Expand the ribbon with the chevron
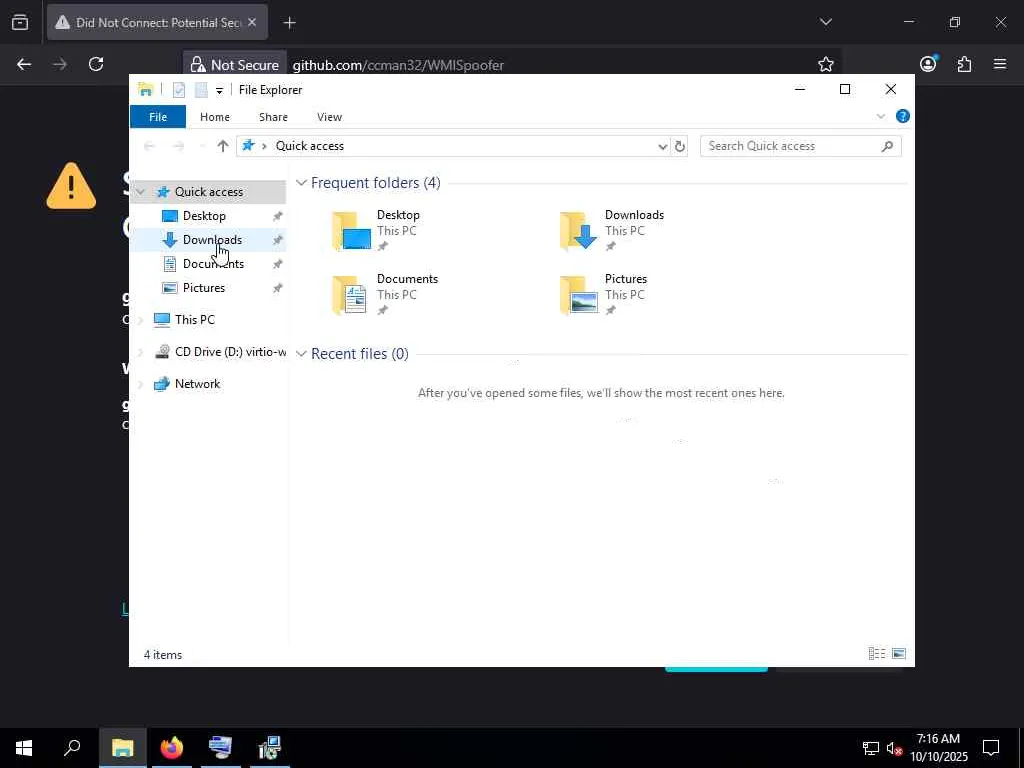 coord(880,116)
